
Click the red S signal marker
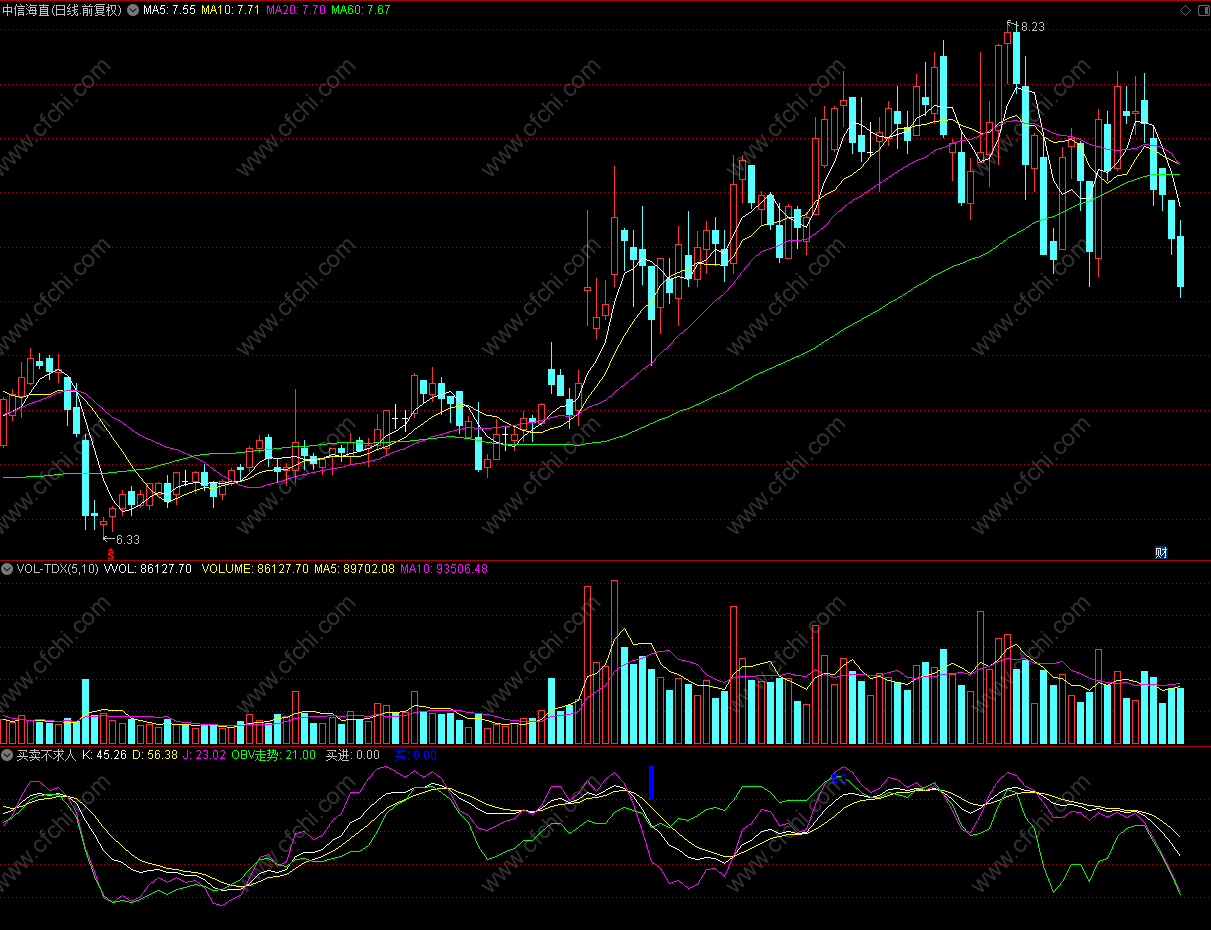[x=111, y=552]
